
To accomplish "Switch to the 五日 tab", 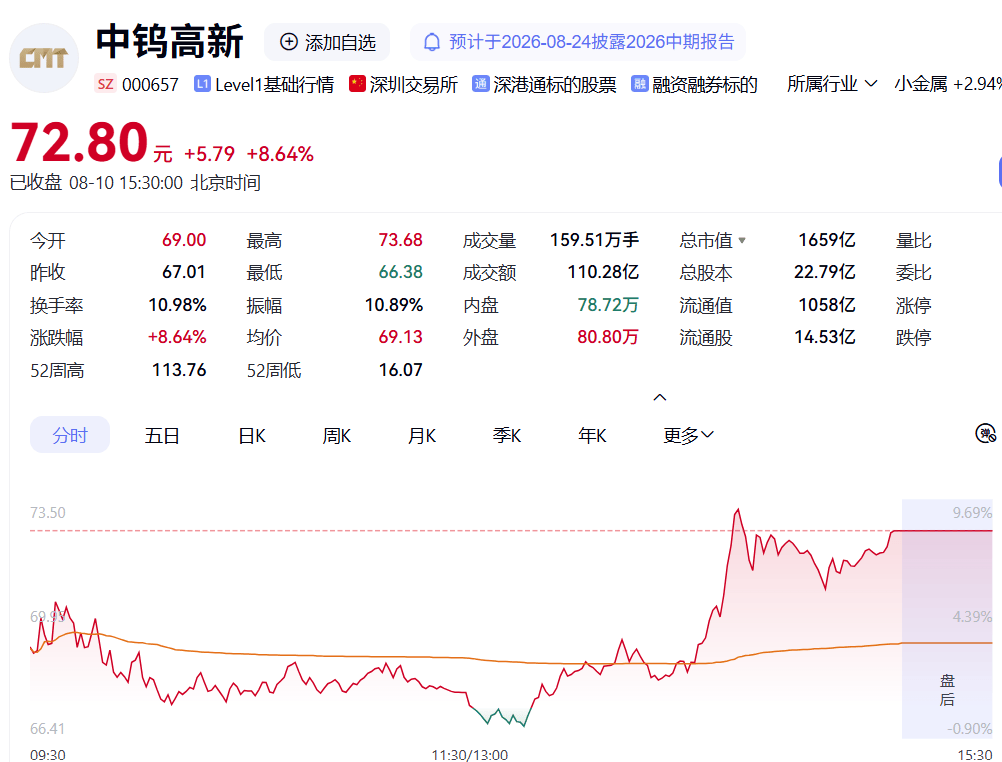I will click(x=162, y=435).
